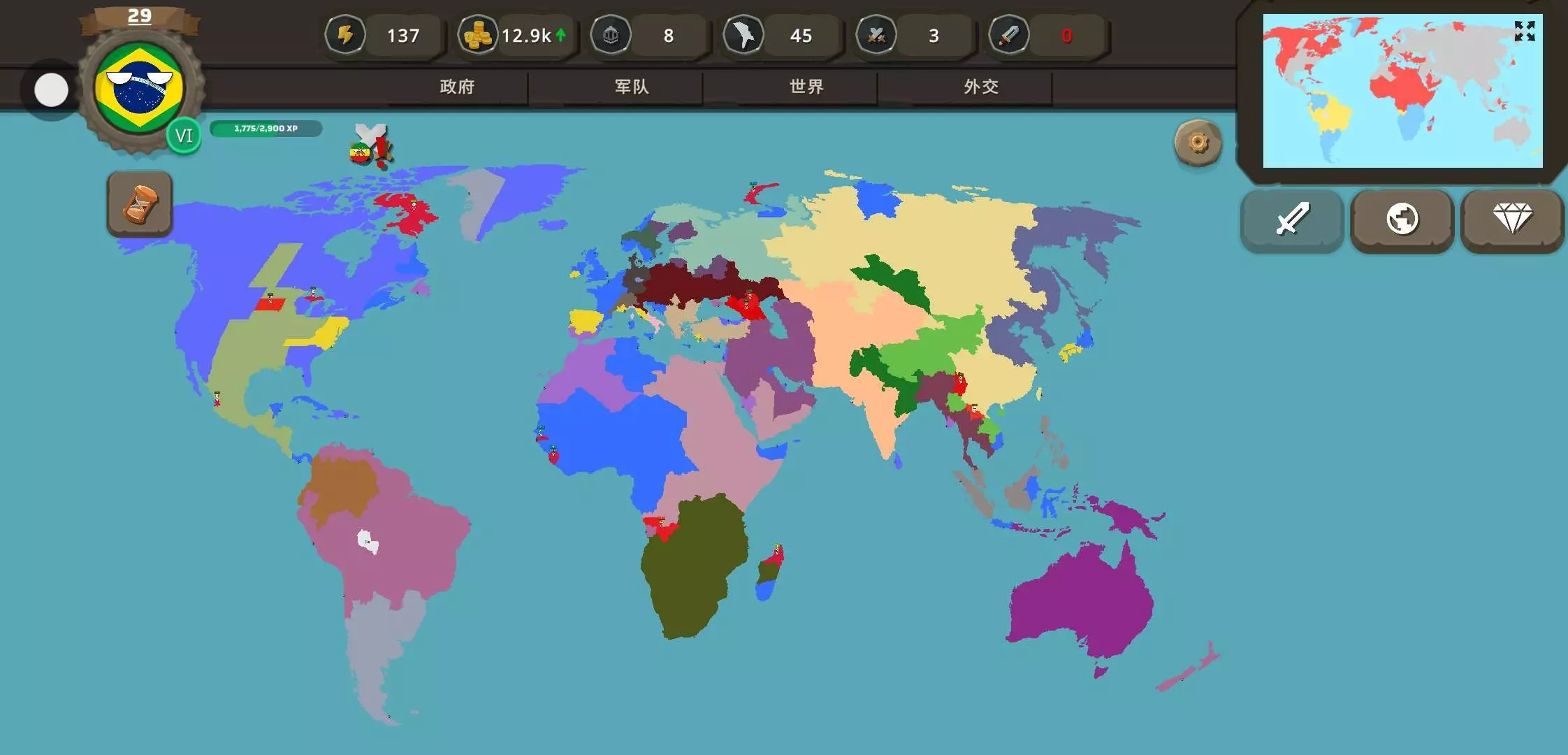Click the lightning energy icon
The image size is (1568, 755).
[345, 35]
